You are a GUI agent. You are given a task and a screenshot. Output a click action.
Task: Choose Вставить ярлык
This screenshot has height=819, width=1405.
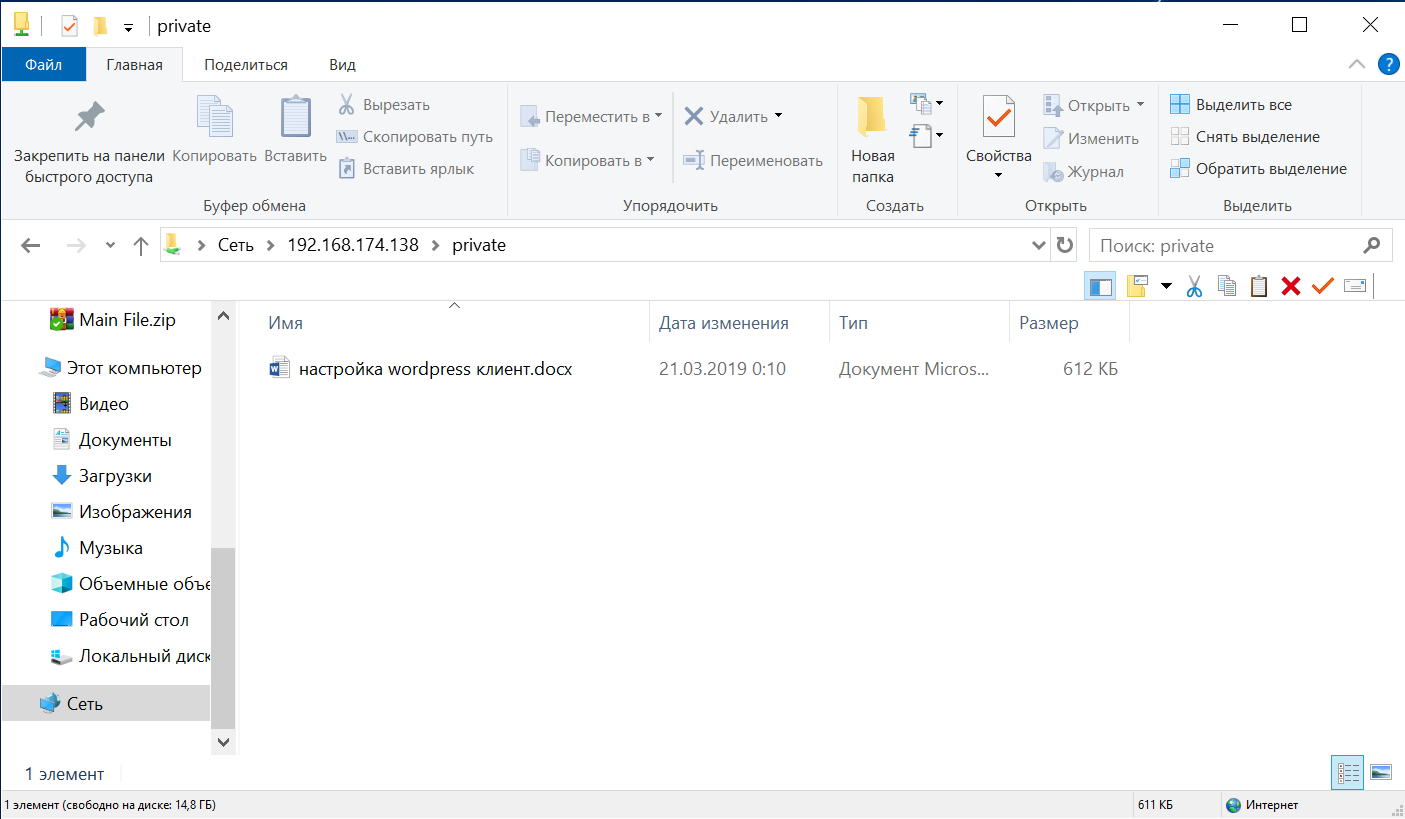pyautogui.click(x=406, y=169)
